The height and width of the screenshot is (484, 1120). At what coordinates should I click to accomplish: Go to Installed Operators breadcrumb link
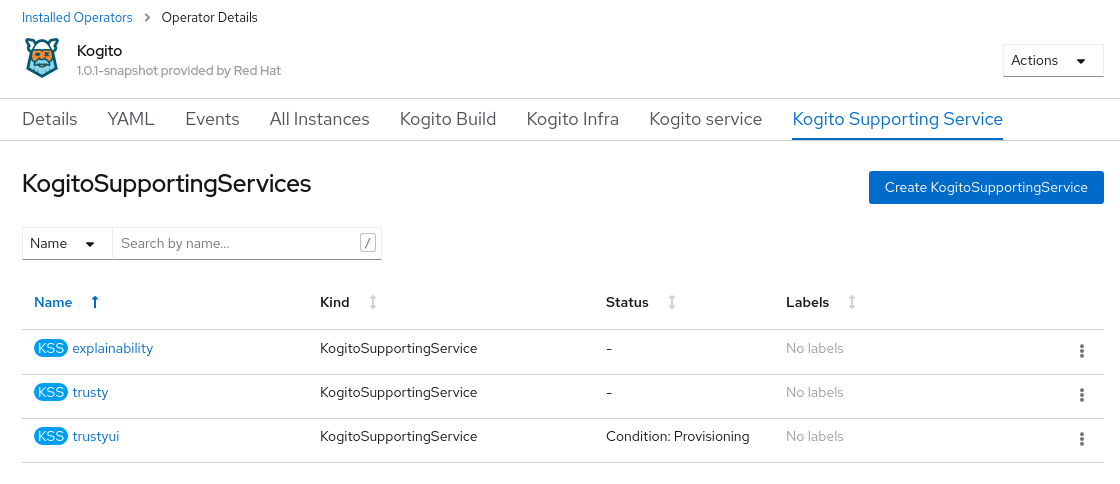click(x=77, y=17)
